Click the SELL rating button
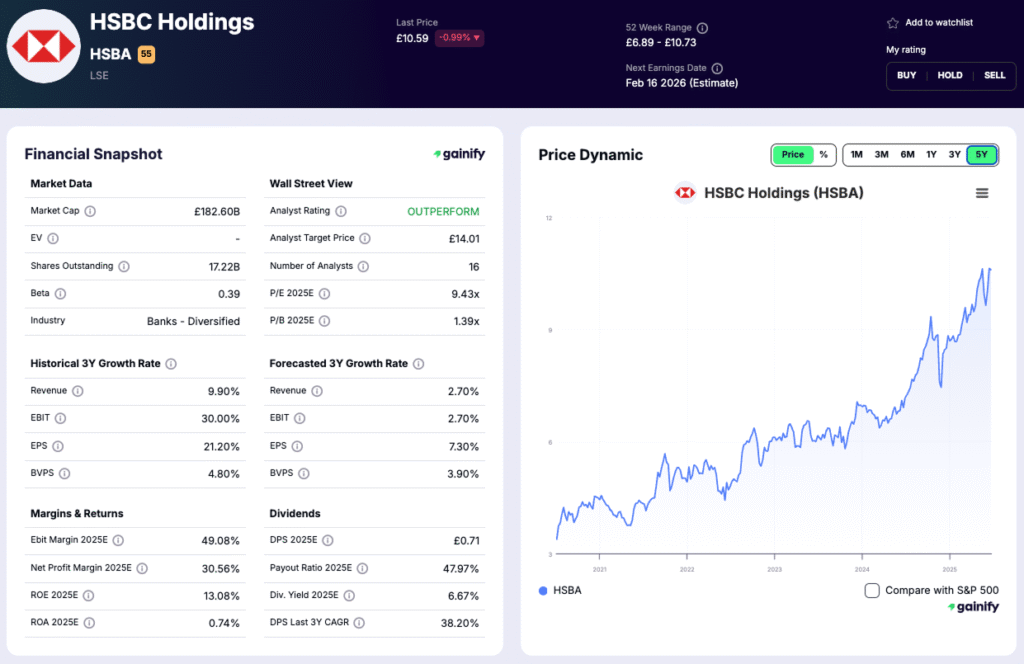 coord(994,75)
